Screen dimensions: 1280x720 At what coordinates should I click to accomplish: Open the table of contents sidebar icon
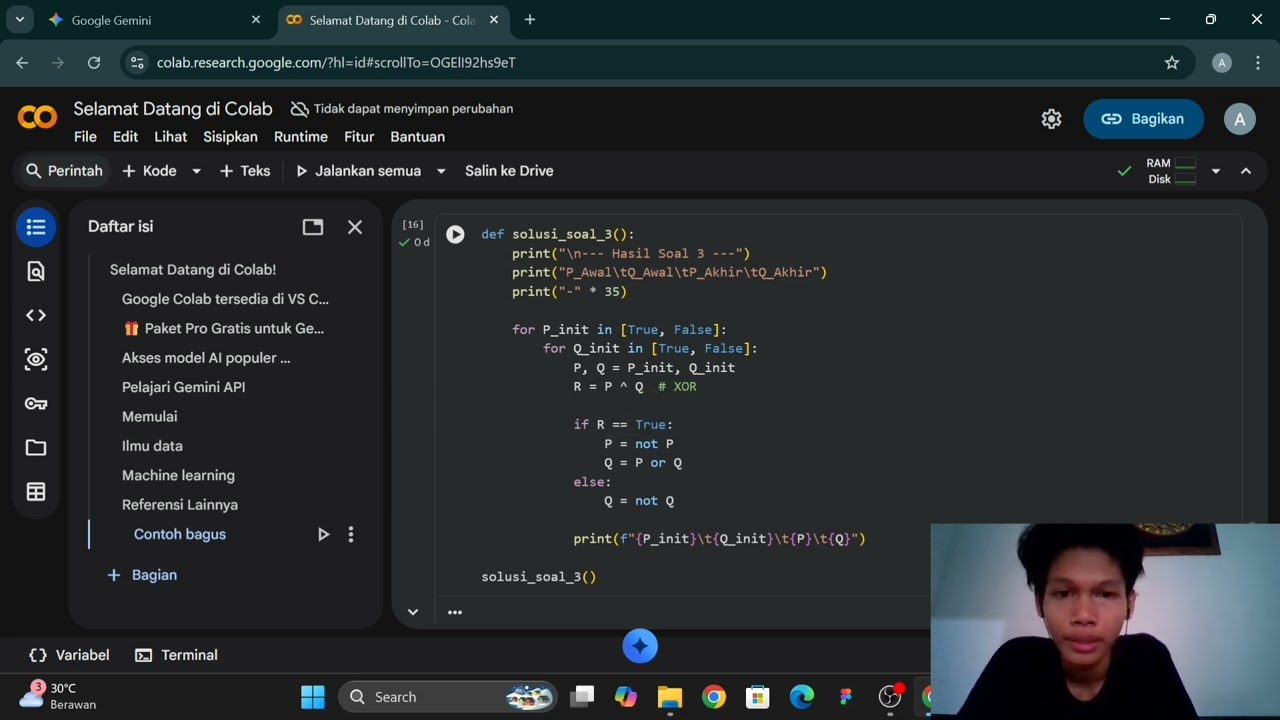point(36,227)
